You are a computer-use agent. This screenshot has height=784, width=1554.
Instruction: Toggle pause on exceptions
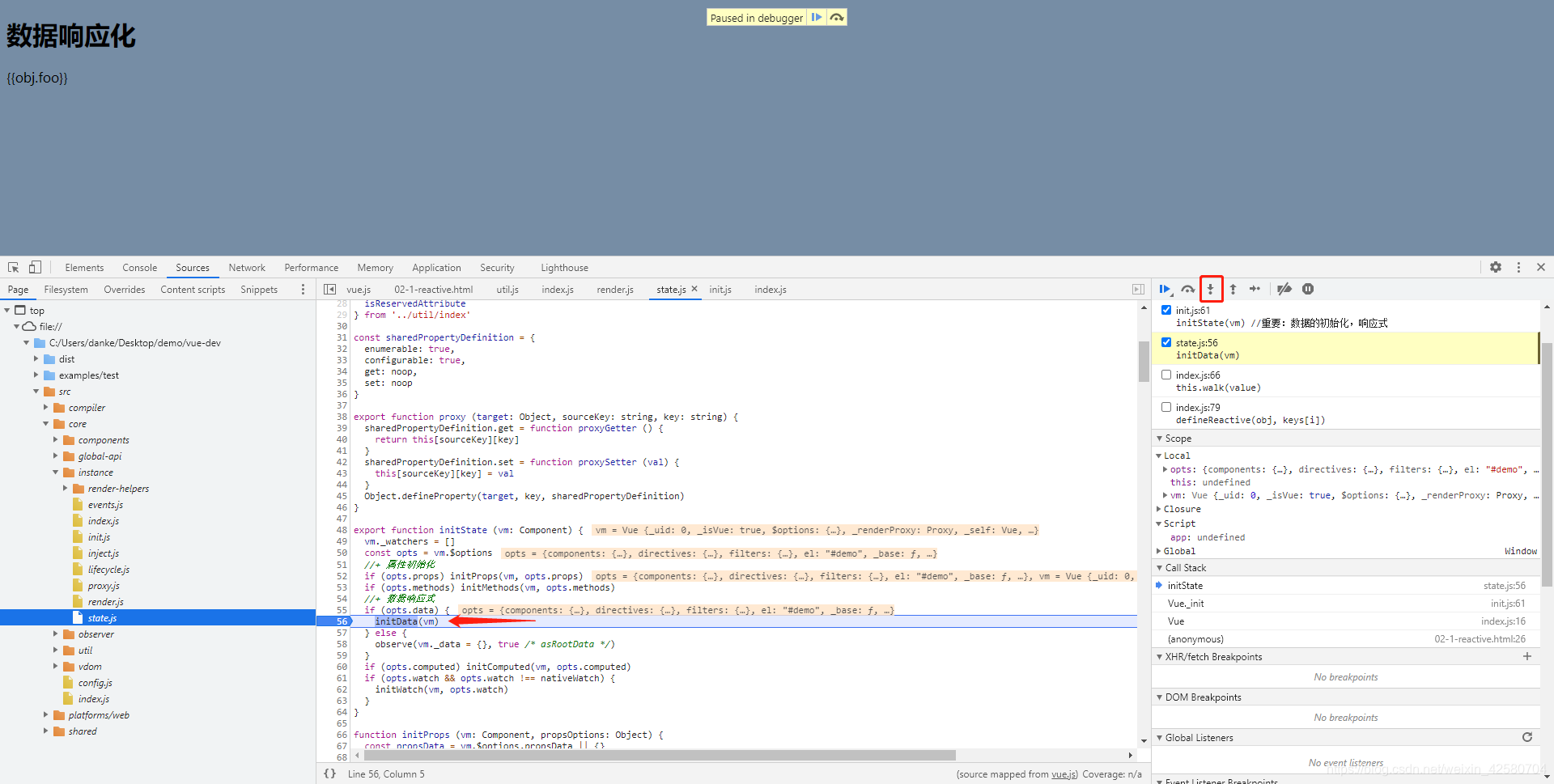click(x=1308, y=289)
